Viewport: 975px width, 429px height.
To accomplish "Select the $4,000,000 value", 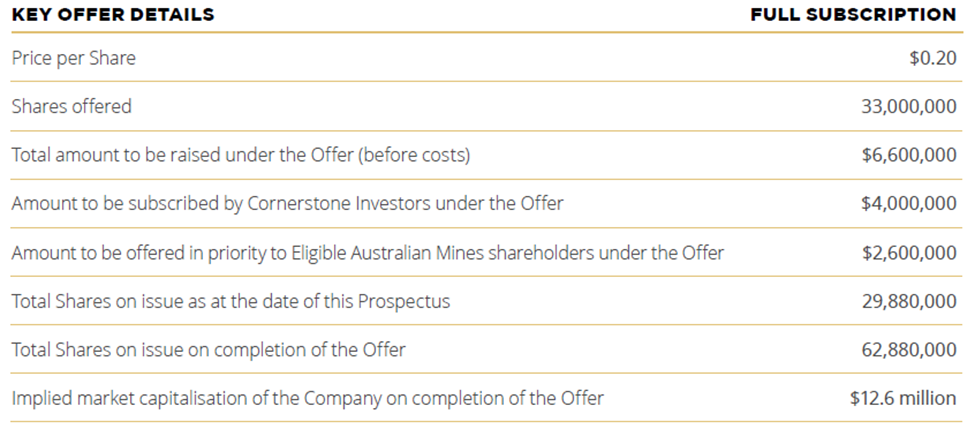I will pyautogui.click(x=909, y=203).
